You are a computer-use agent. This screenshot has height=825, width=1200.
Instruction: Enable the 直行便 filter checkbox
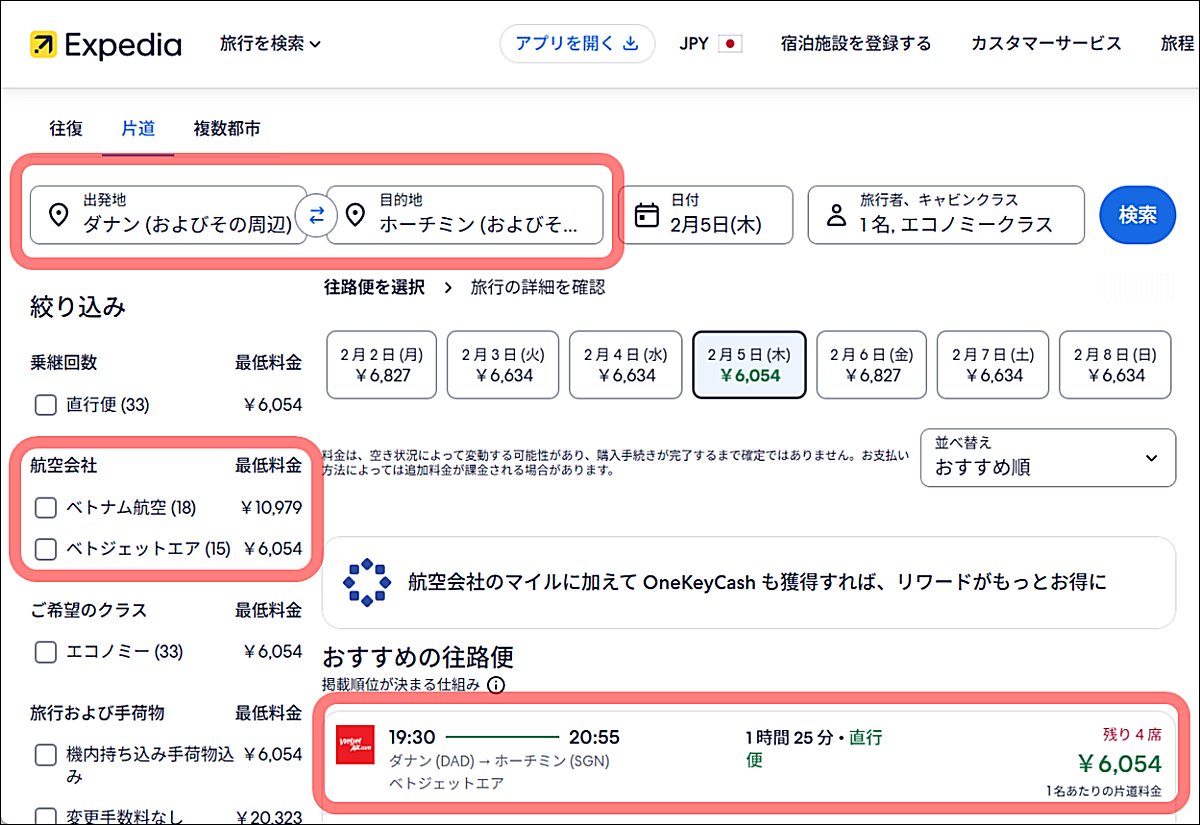pos(45,404)
